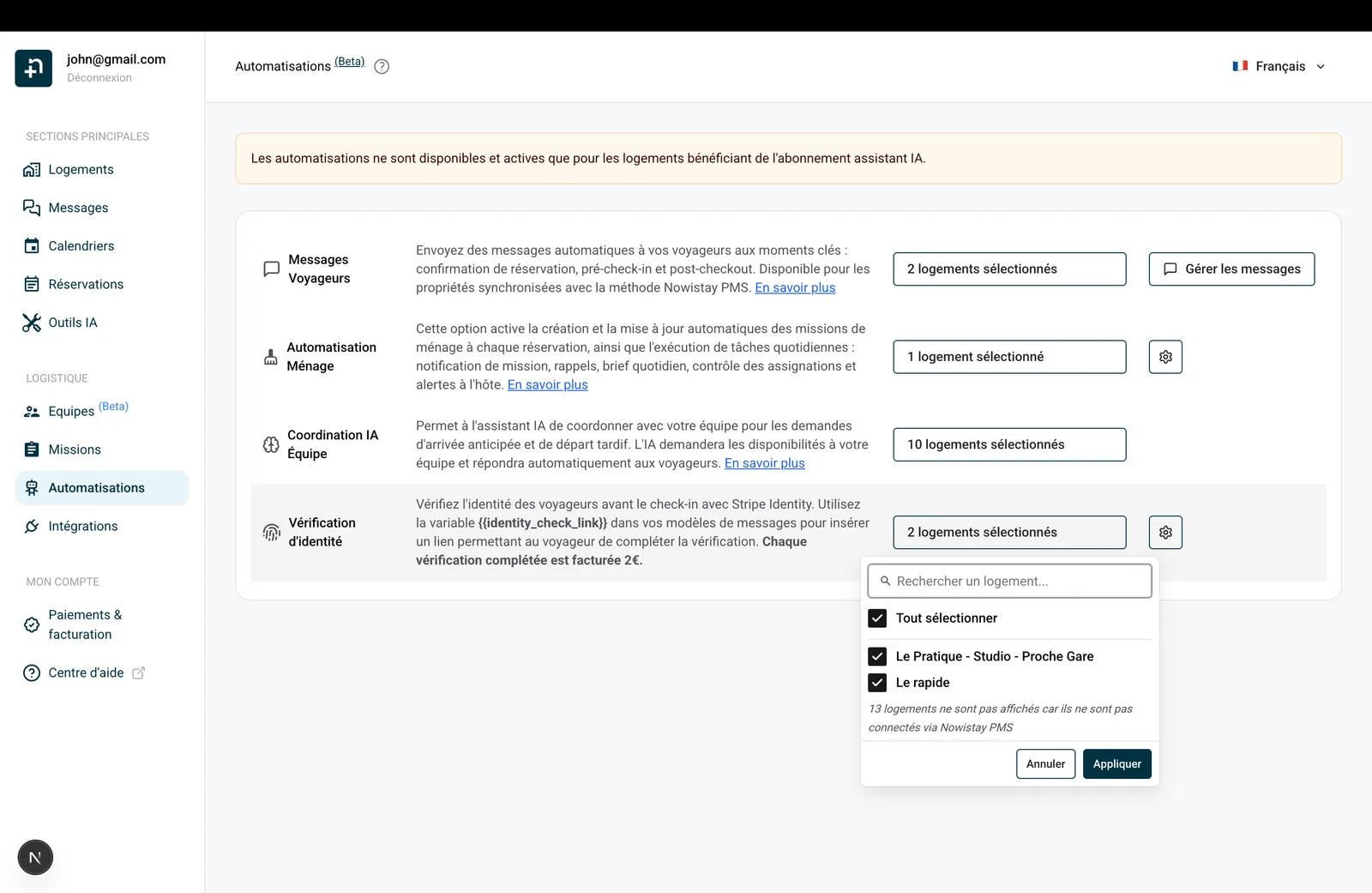Open En savoir plus for Coordination IA Équipe

(x=765, y=463)
